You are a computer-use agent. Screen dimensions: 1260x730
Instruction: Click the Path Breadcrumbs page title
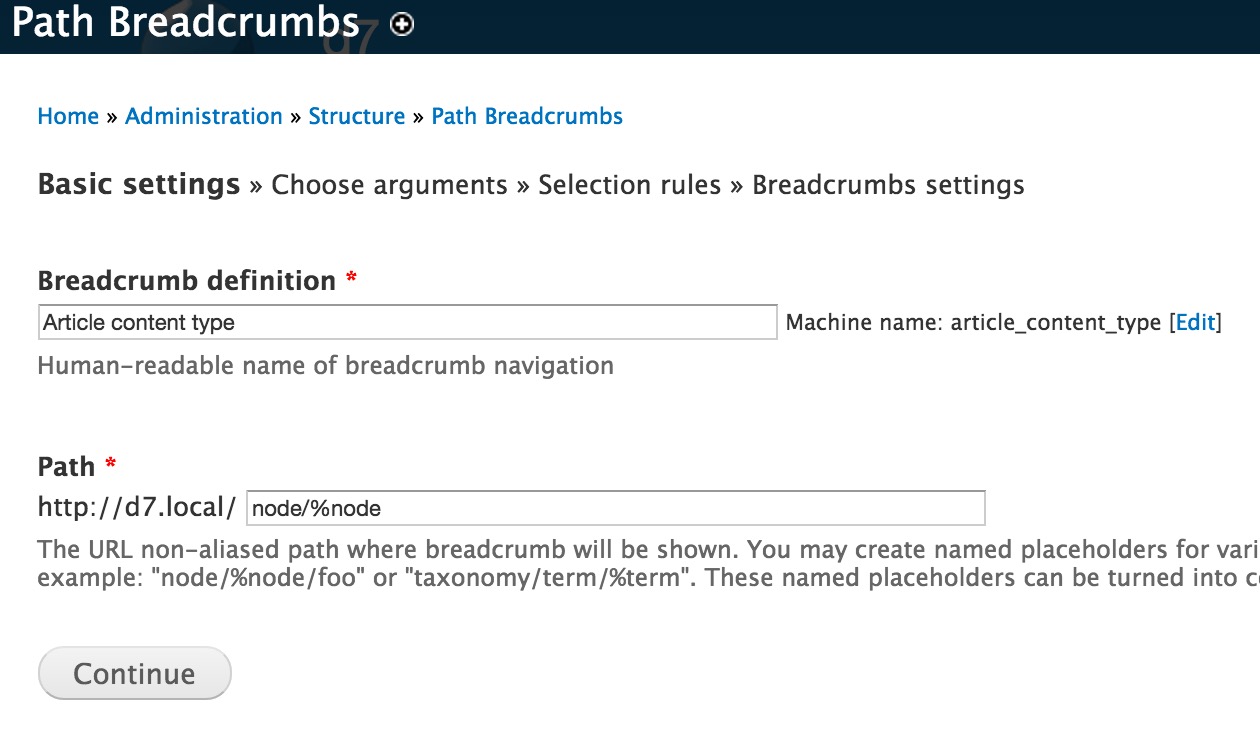click(x=186, y=22)
